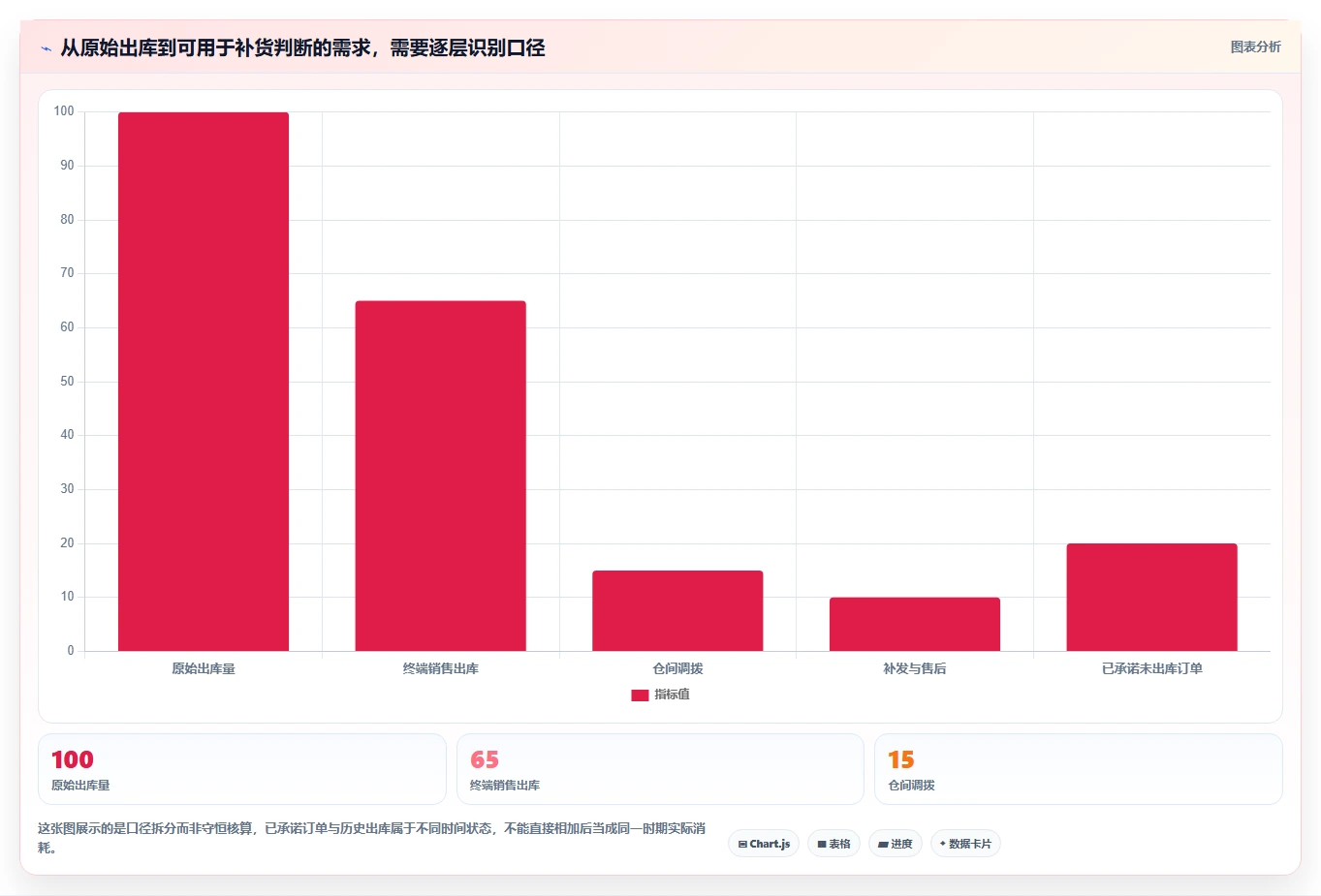The width and height of the screenshot is (1321, 896).
Task: Click the 仓间调拨 bar in the chart
Action: point(677,611)
